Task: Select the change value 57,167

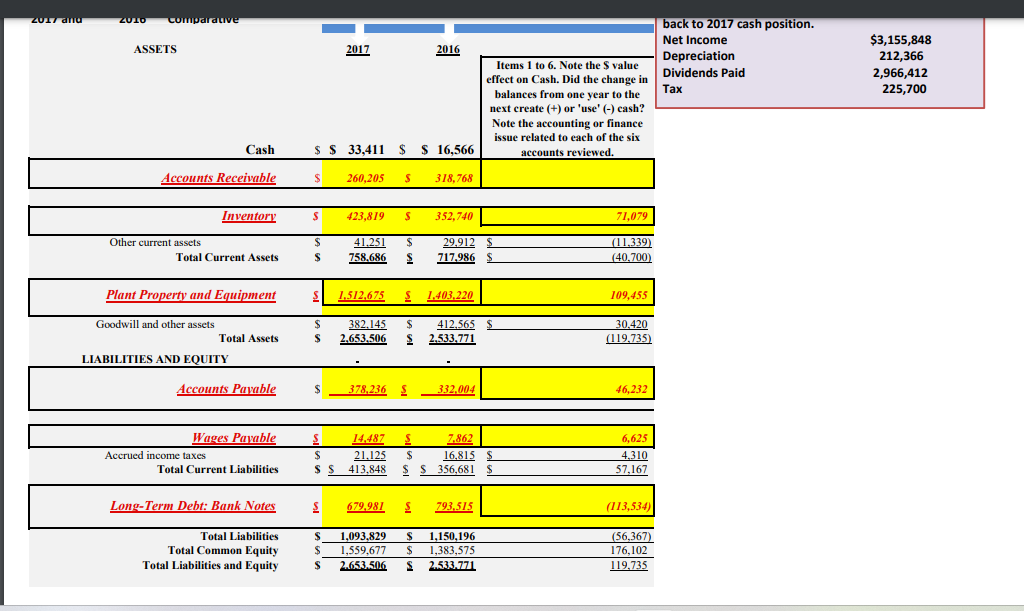Action: (632, 469)
